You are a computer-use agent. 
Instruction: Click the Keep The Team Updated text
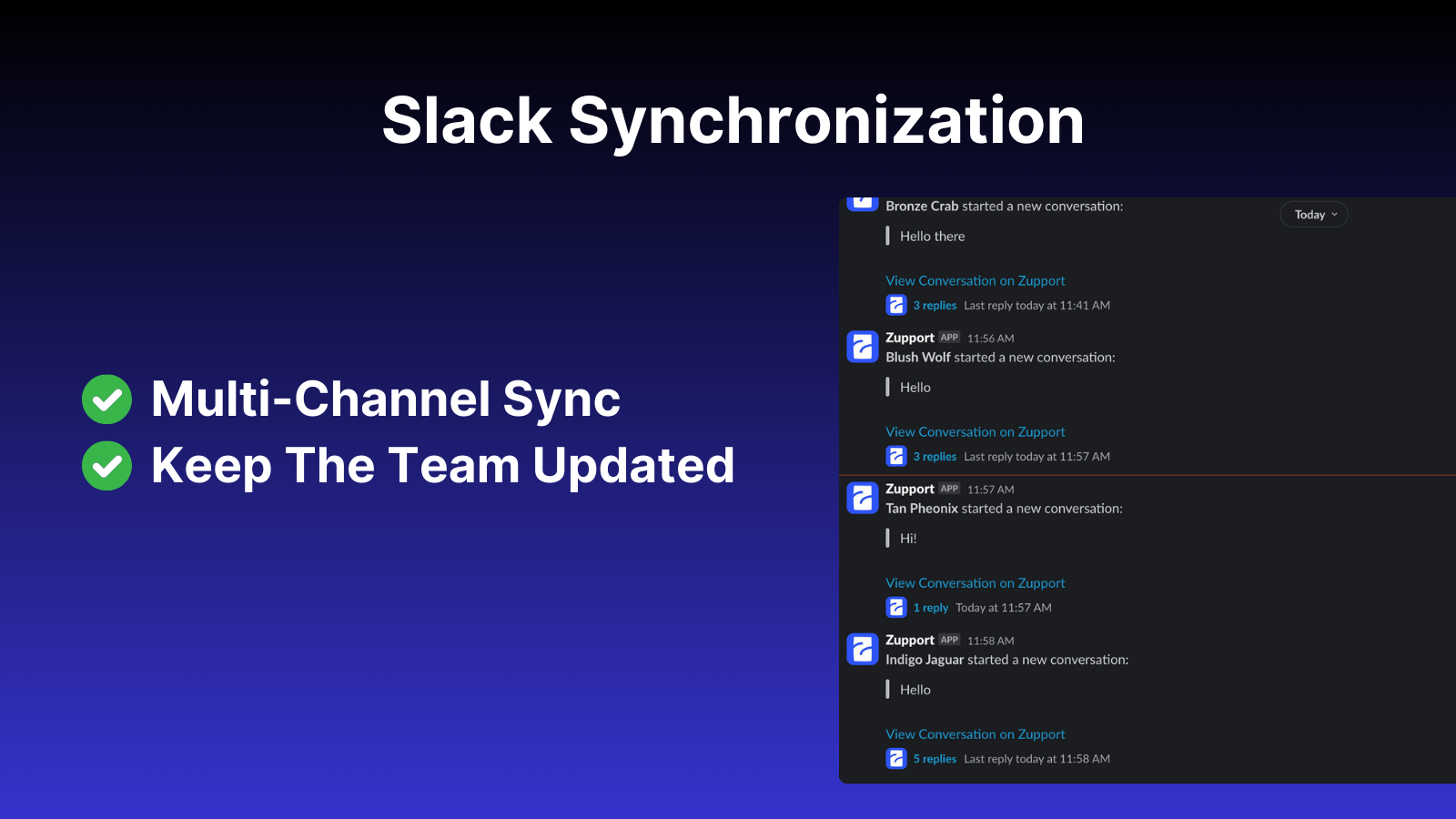pos(442,466)
